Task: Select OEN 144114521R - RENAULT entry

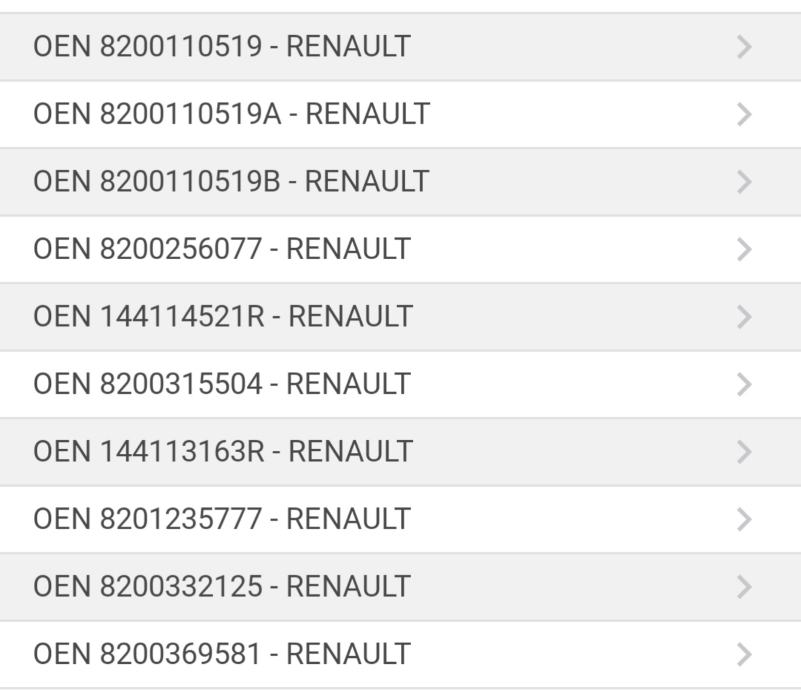Action: click(x=222, y=316)
